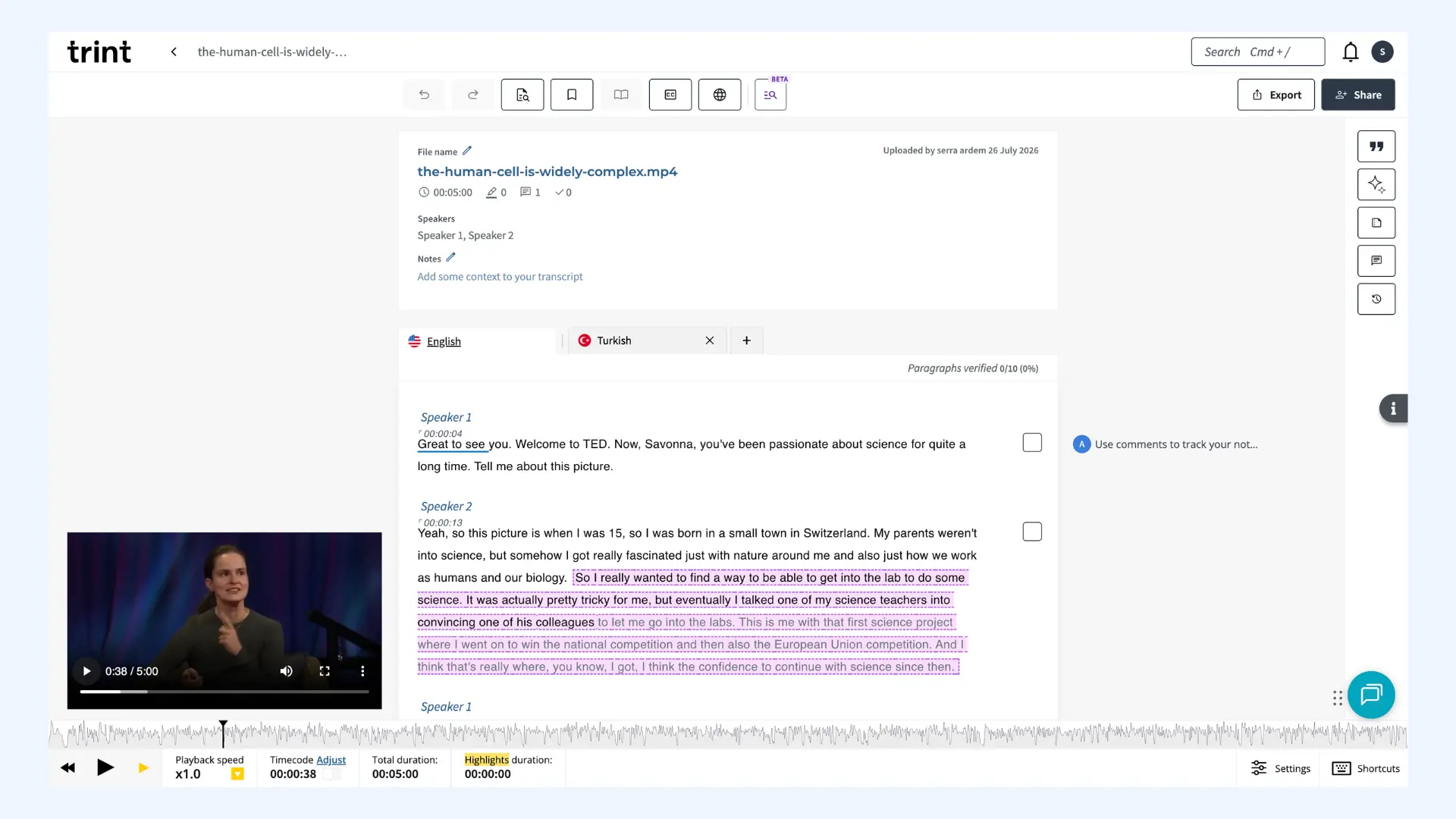Edit Notes with the pencil icon
This screenshot has width=1456, height=819.
[450, 257]
